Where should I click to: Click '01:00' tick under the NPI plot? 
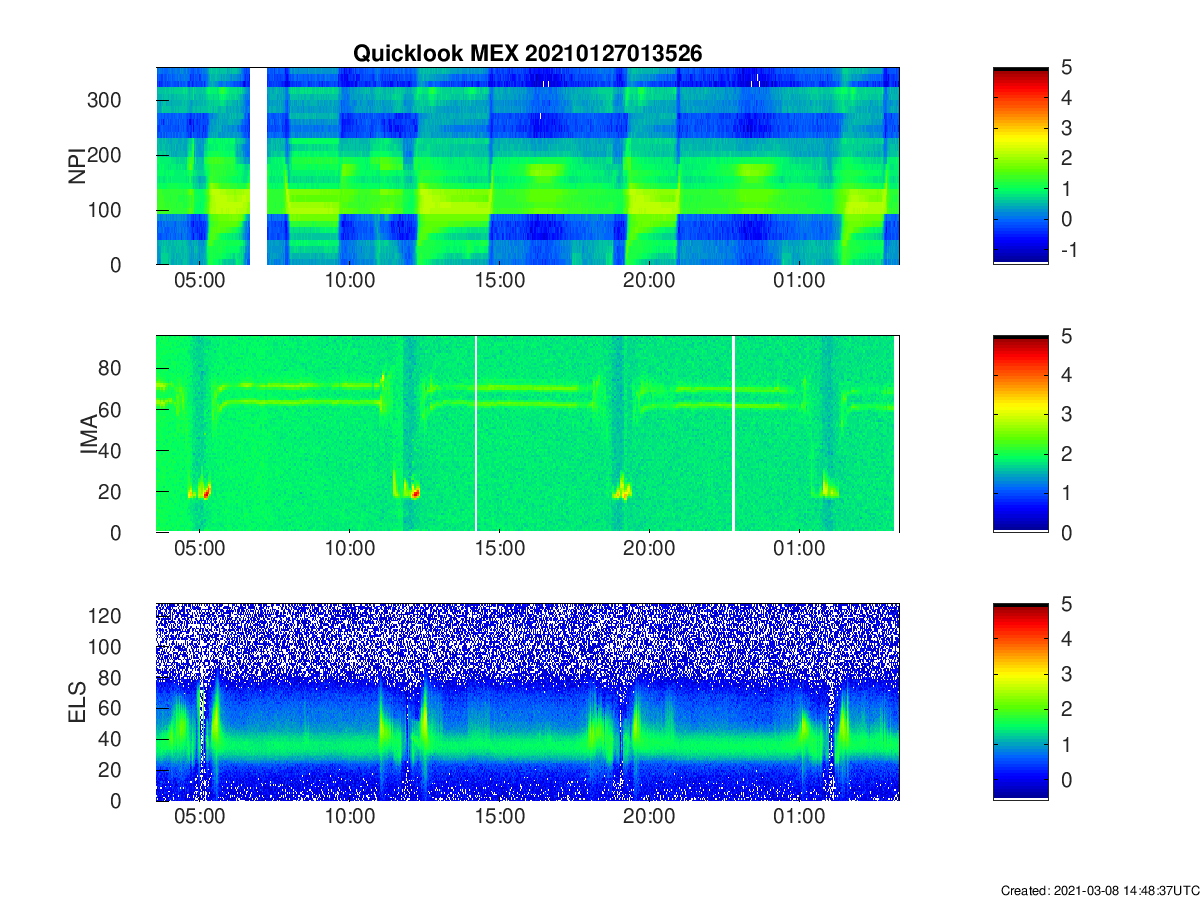(799, 281)
